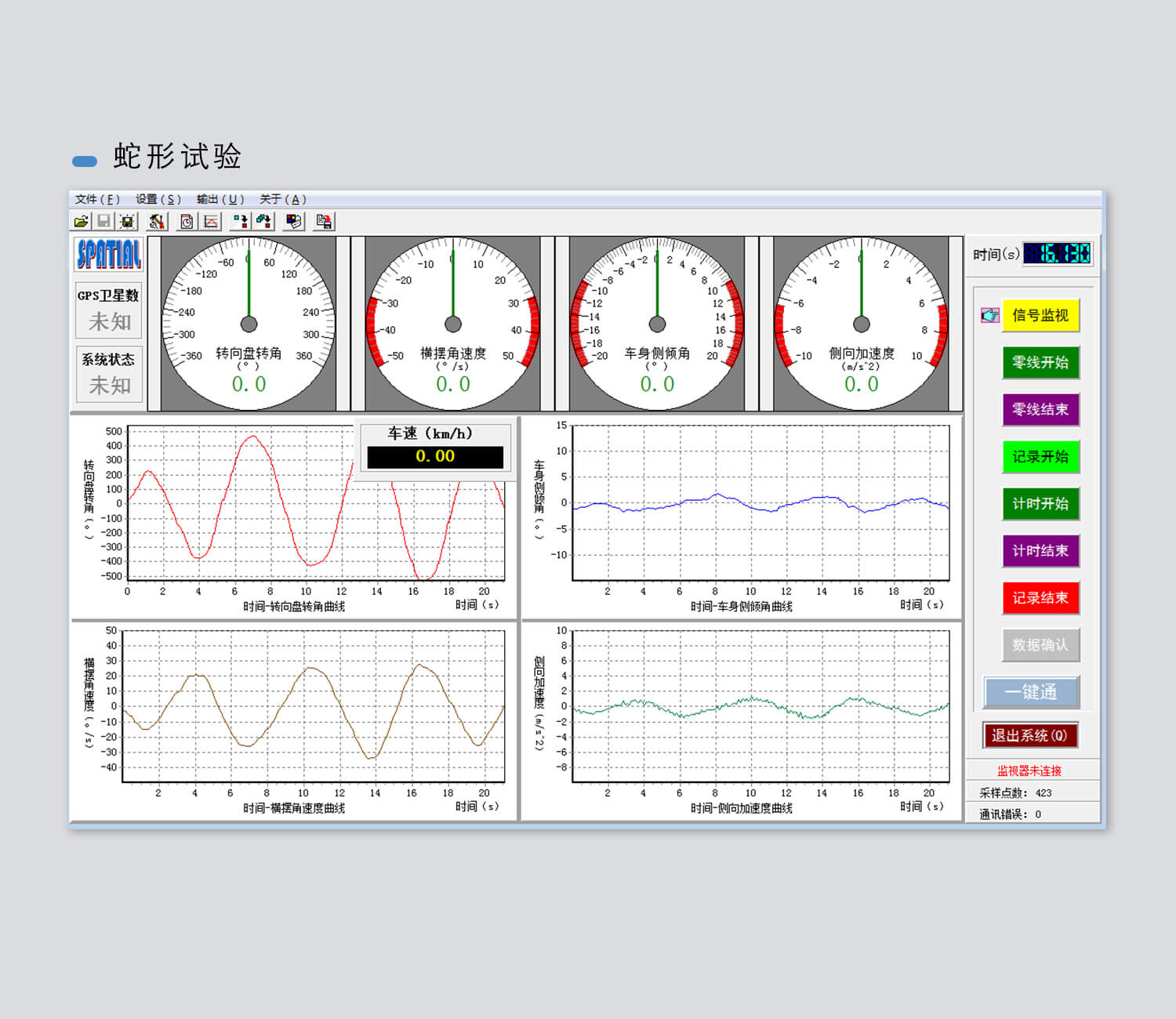The image size is (1176, 1019).
Task: Click the open folder toolbar icon
Action: tap(81, 222)
